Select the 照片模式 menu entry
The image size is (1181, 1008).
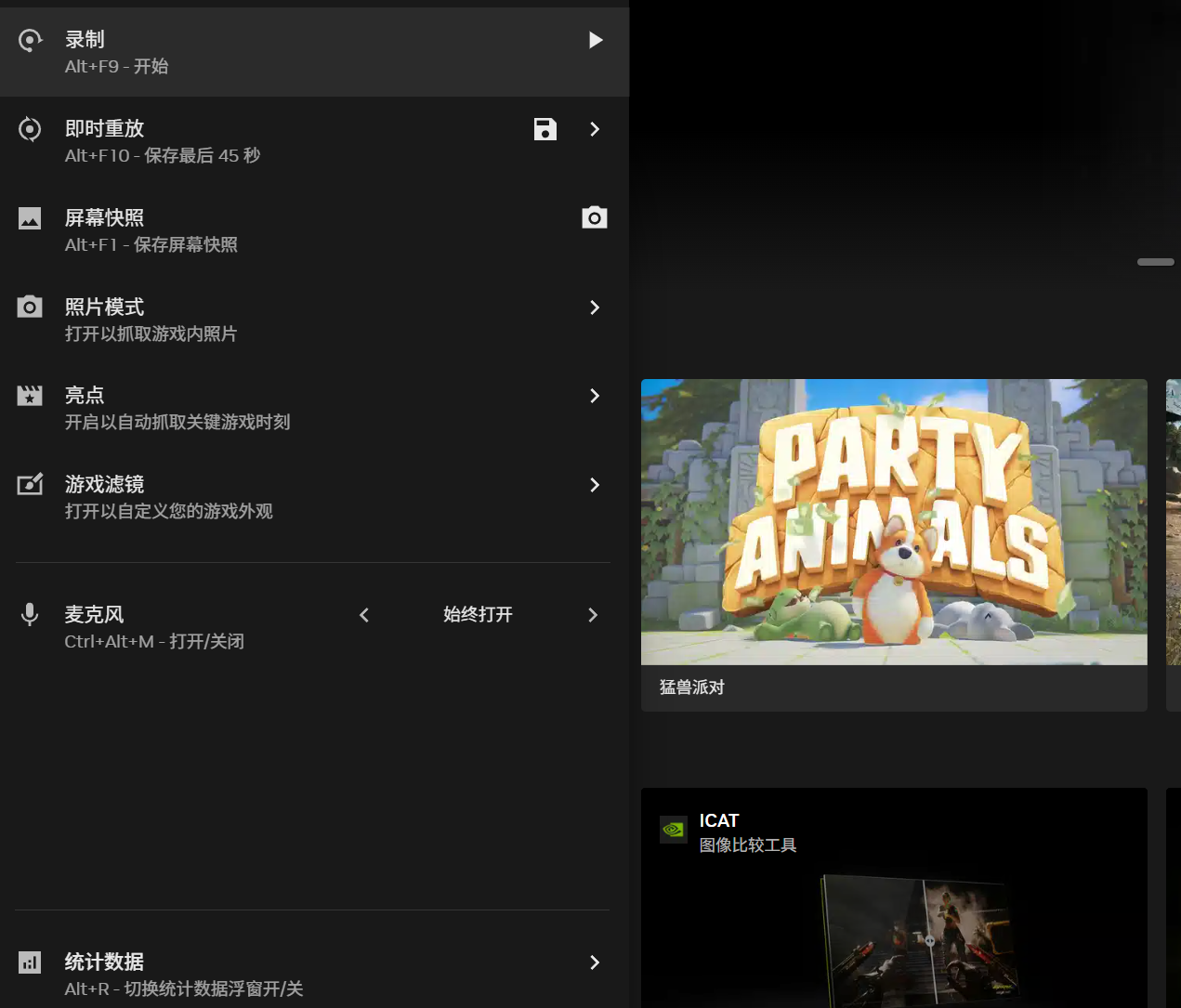click(314, 320)
